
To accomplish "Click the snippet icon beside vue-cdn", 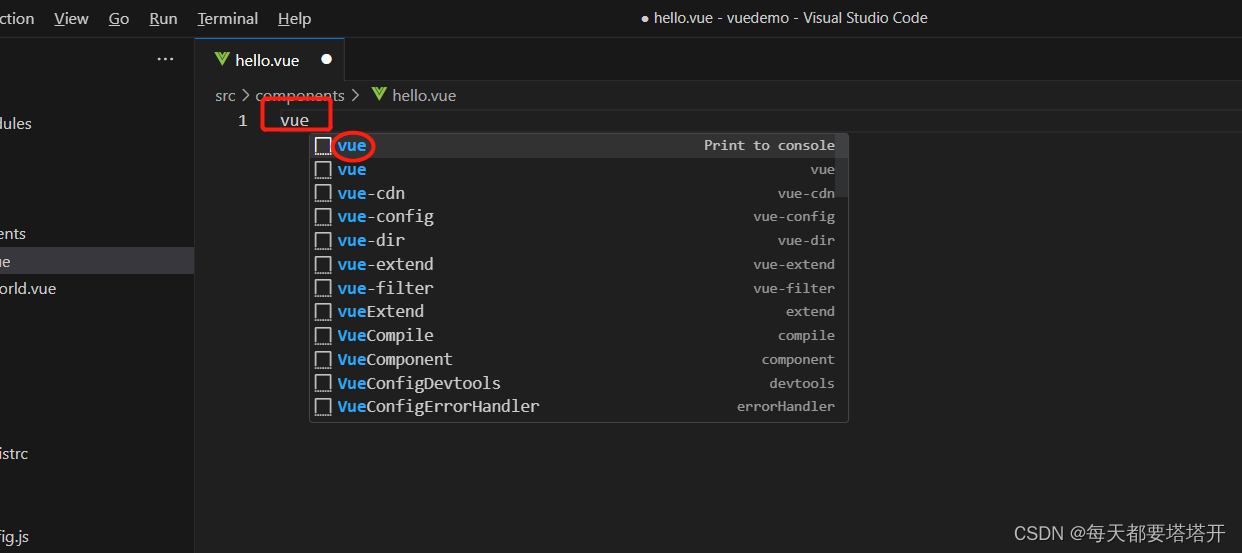I will (x=323, y=193).
